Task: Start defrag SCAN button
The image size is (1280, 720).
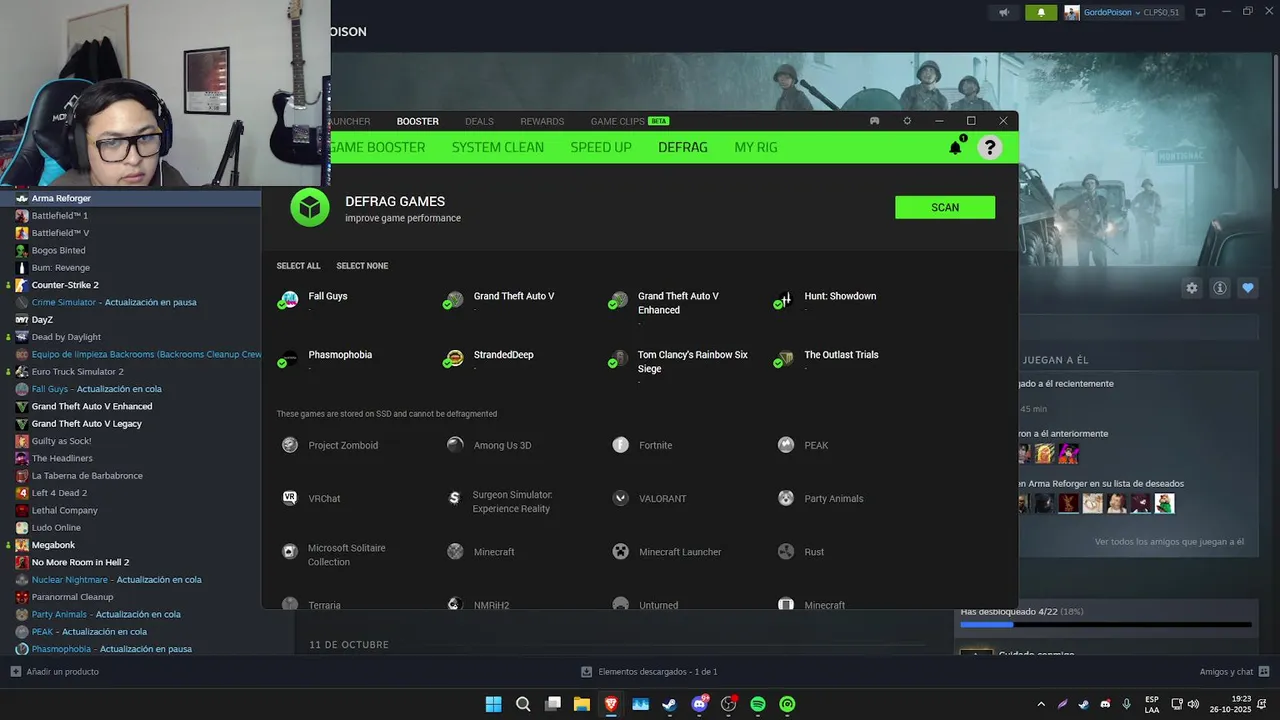Action: 945,207
